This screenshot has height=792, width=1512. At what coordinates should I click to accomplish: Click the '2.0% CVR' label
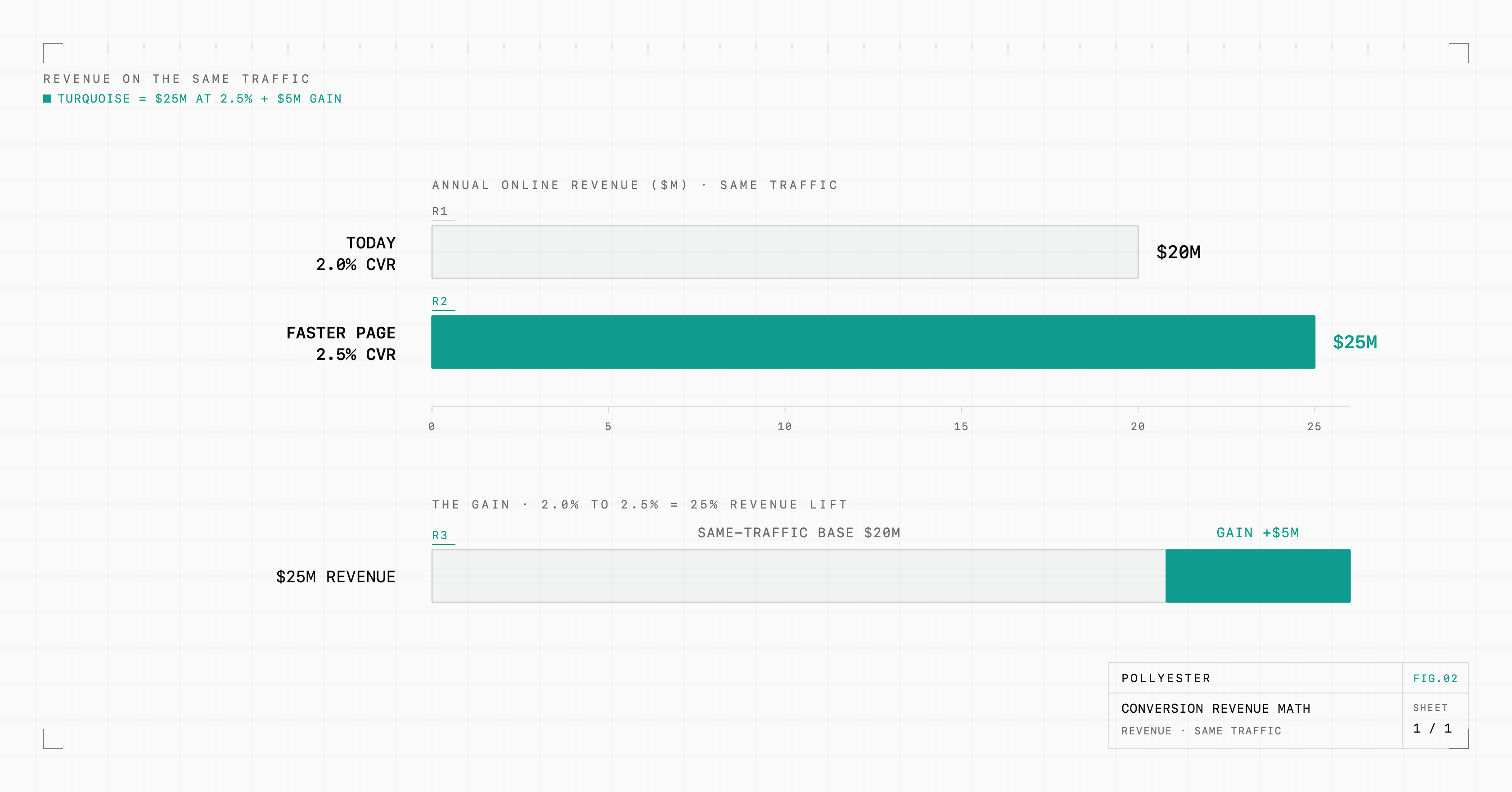coord(355,265)
